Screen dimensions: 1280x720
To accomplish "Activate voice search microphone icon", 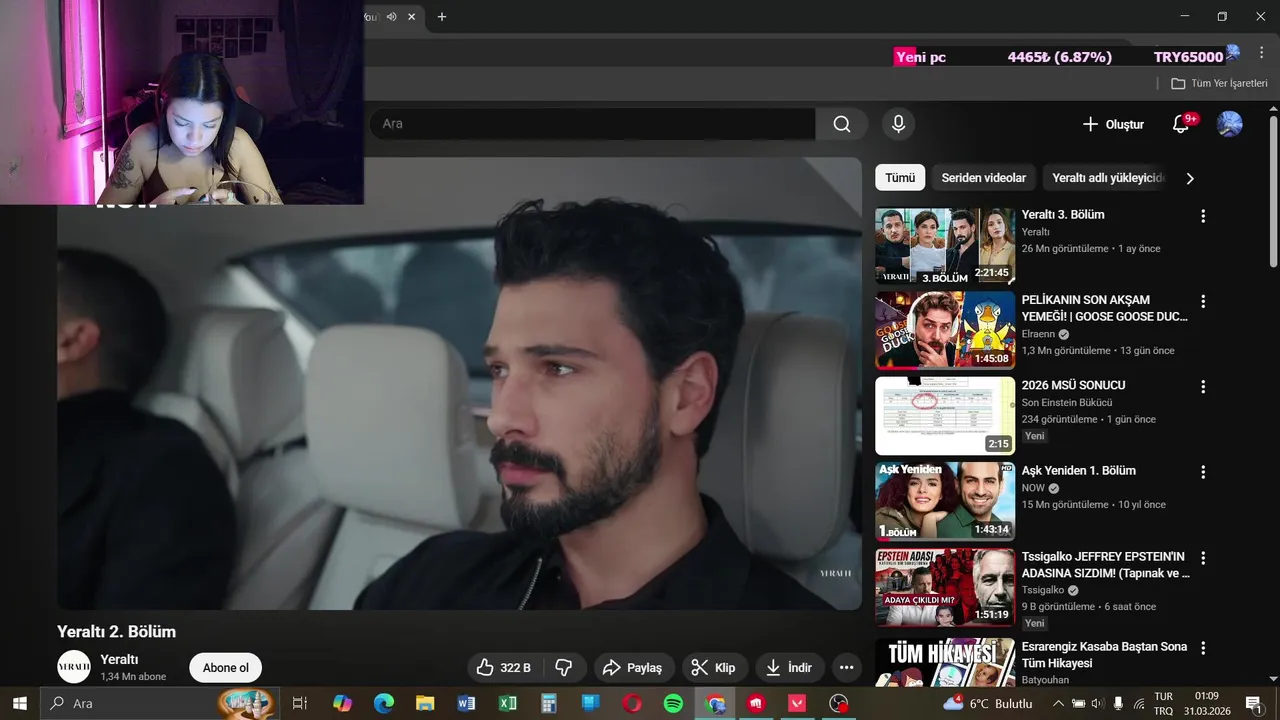I will pos(898,124).
